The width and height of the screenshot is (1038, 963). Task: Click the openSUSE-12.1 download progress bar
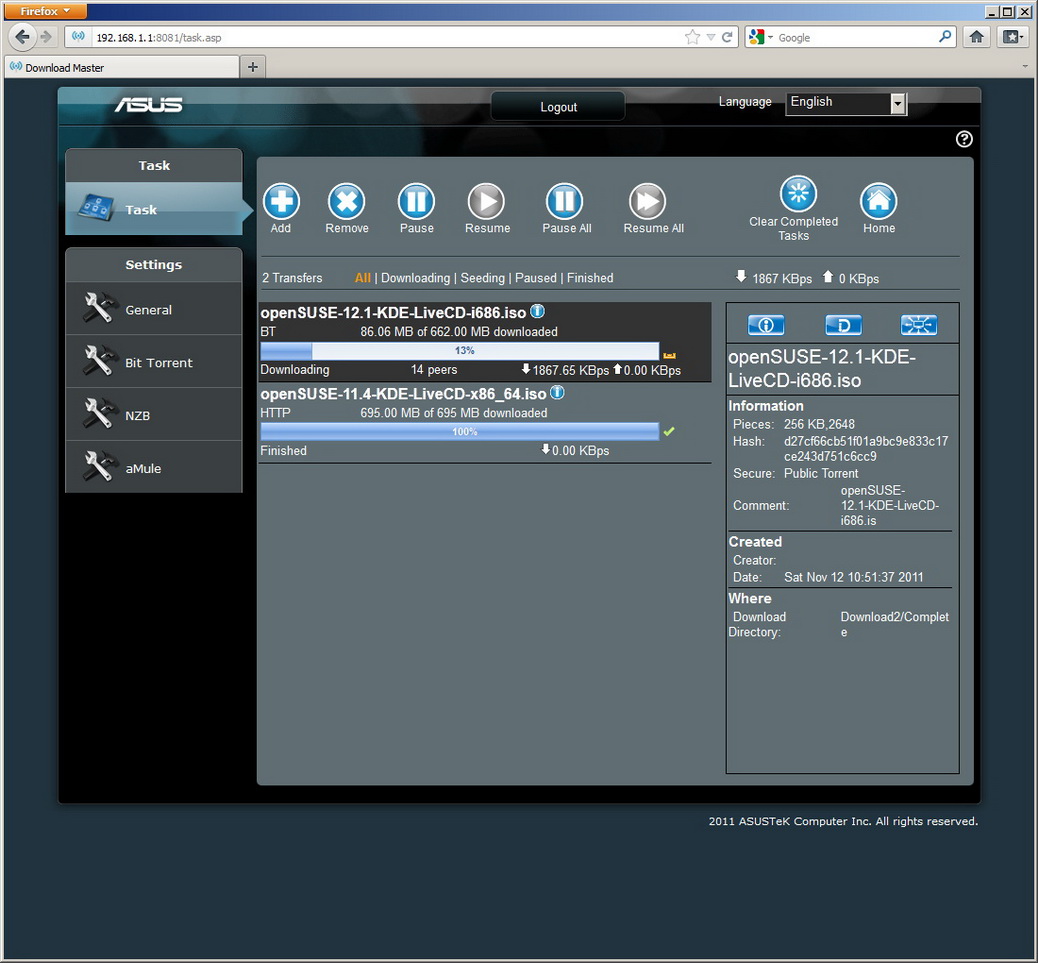459,351
